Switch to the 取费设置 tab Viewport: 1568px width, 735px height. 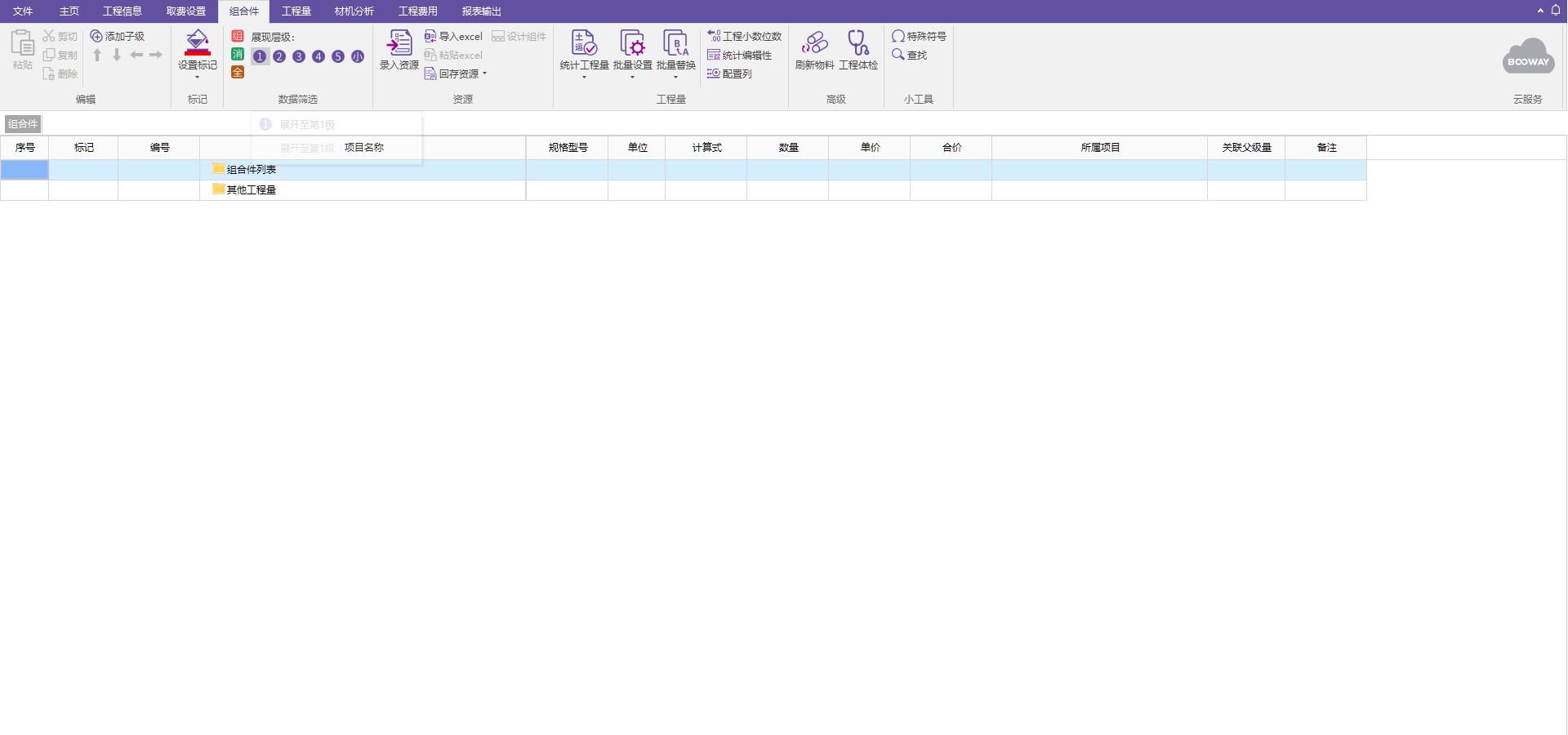(186, 11)
